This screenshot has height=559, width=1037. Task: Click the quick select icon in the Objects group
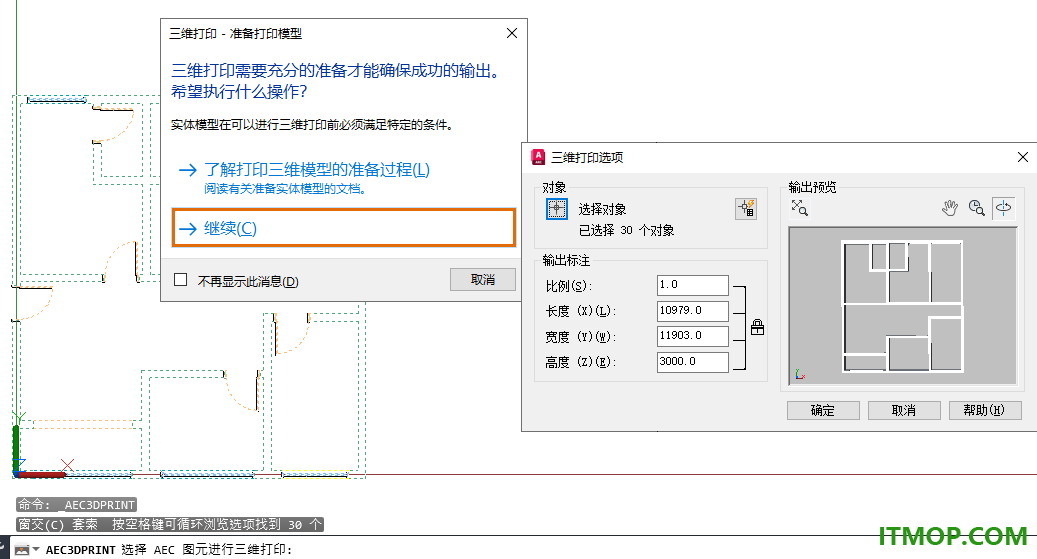tap(746, 209)
